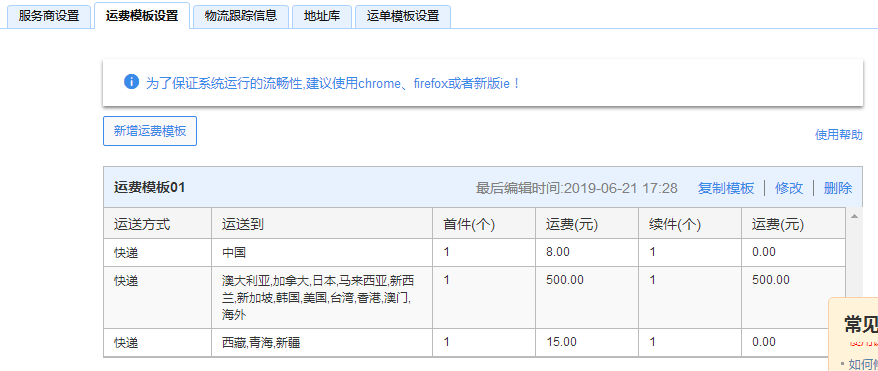Image resolution: width=878 pixels, height=371 pixels.
Task: Click 修改 to edit 运费模板01
Action: coord(789,188)
